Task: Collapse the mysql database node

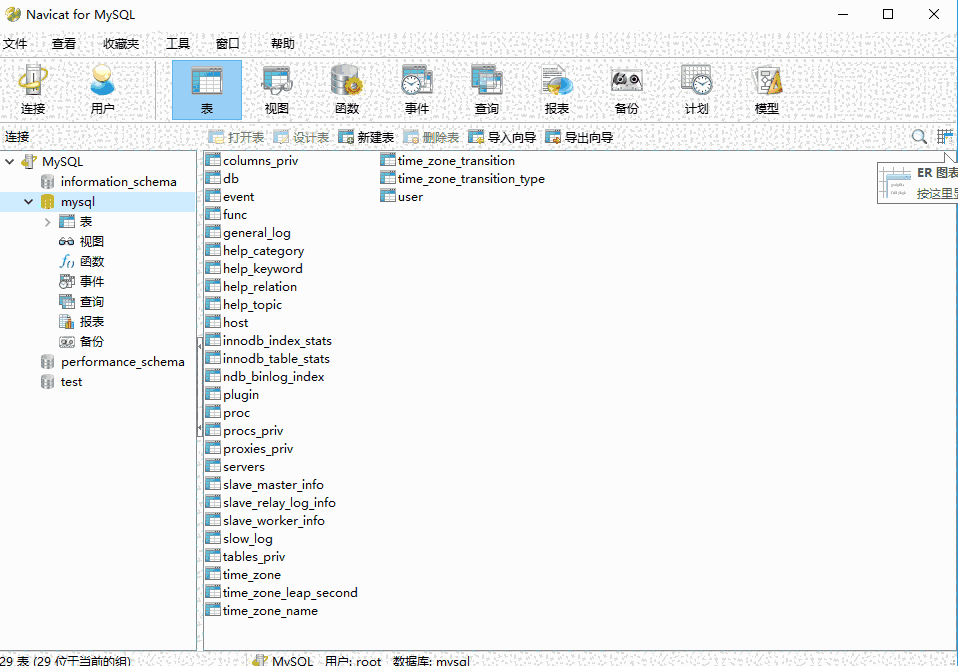Action: click(x=27, y=201)
